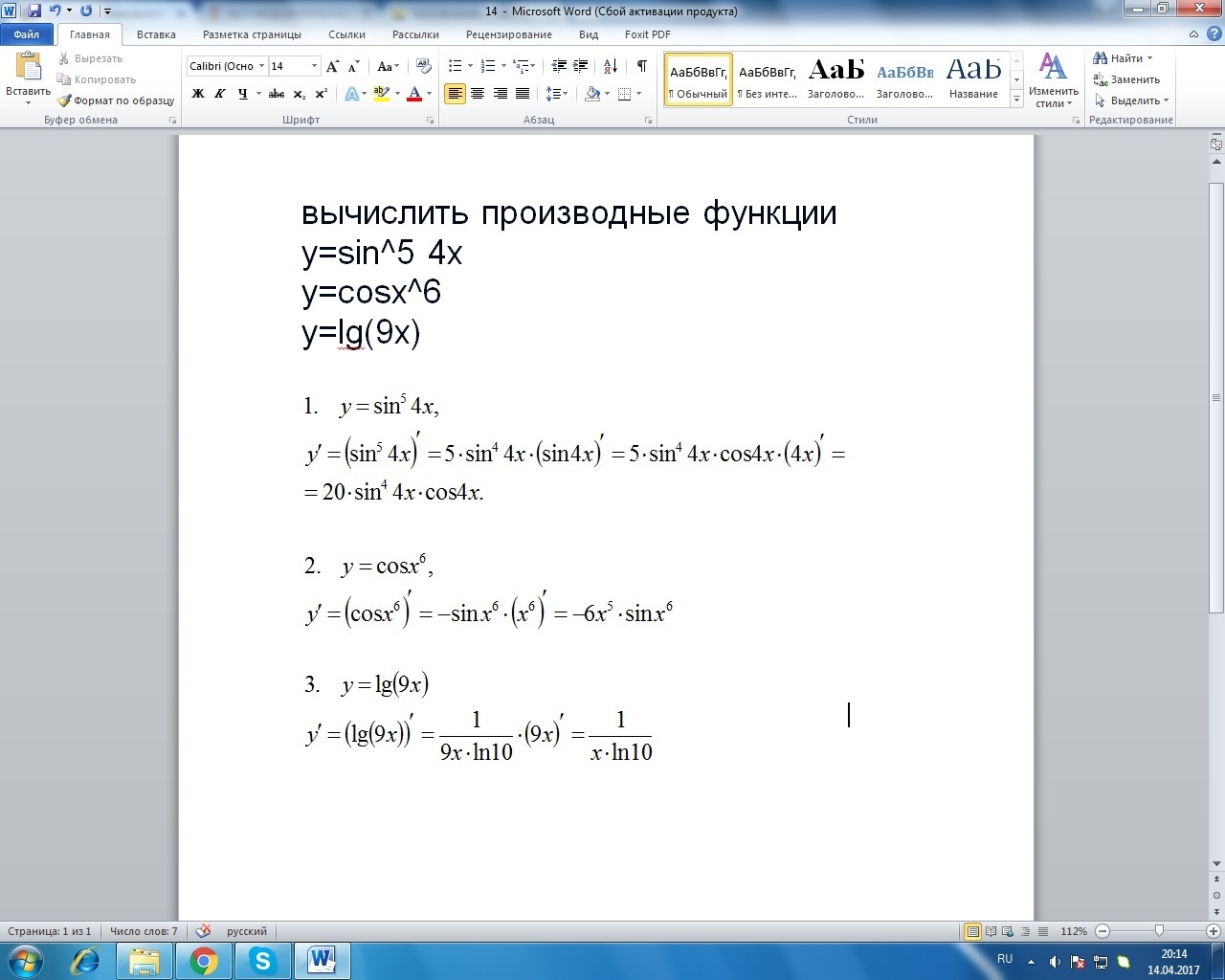Click the Sort A-Z icon
1225x980 pixels.
(x=611, y=66)
